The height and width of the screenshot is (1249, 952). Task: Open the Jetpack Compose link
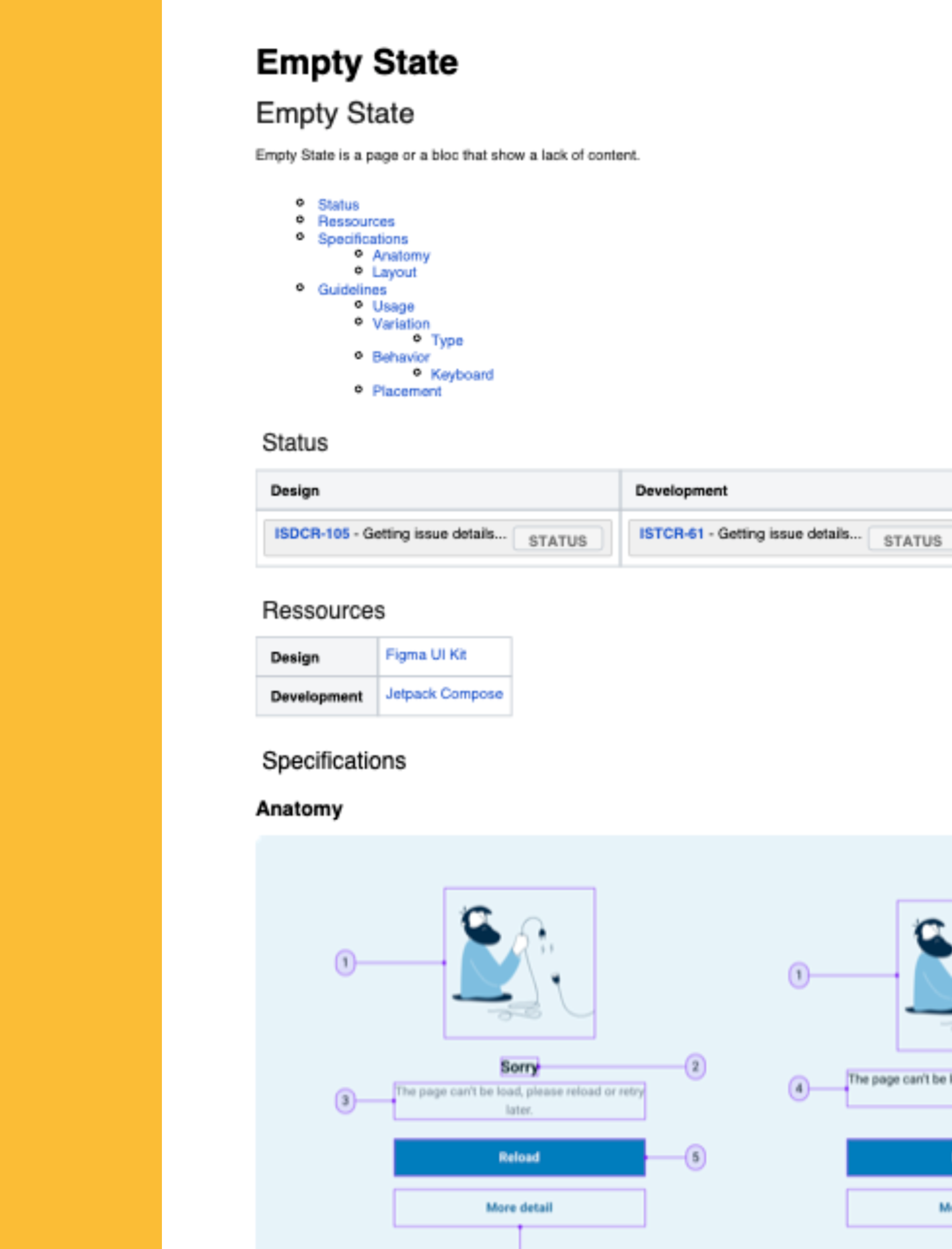coord(444,694)
